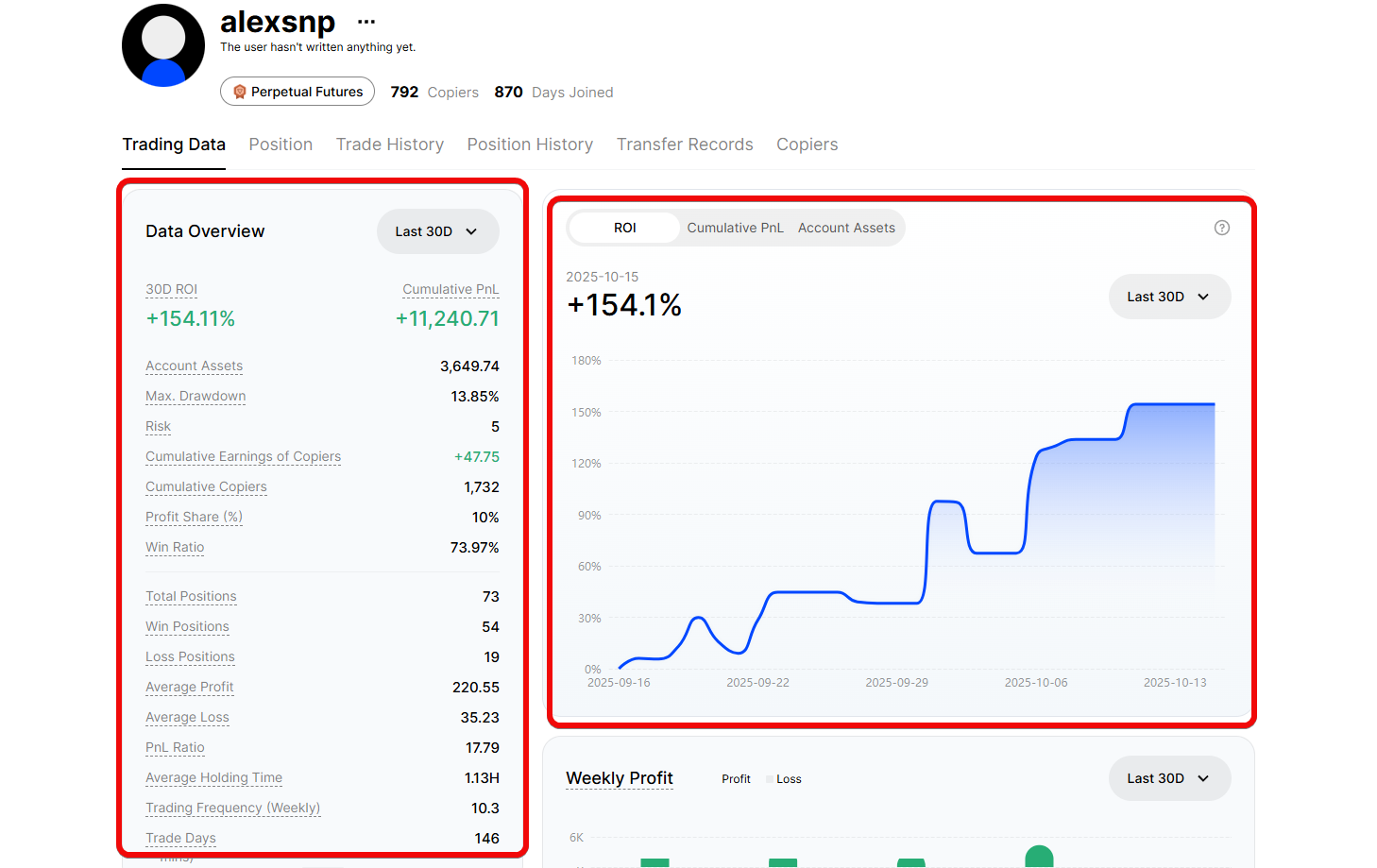
Task: Expand Data Overview Last 30D dropdown
Action: pos(437,231)
